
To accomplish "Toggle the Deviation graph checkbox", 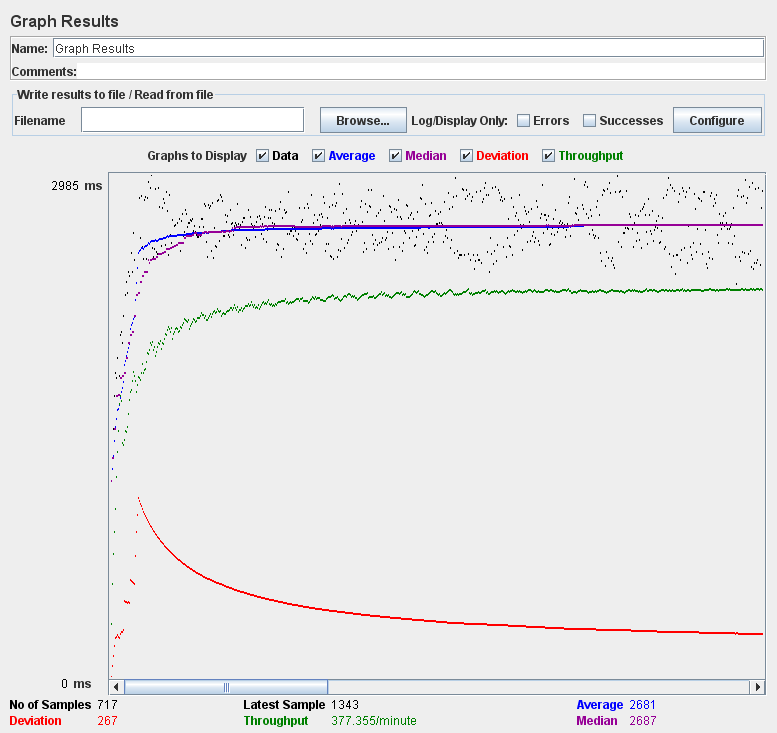I will pyautogui.click(x=466, y=156).
